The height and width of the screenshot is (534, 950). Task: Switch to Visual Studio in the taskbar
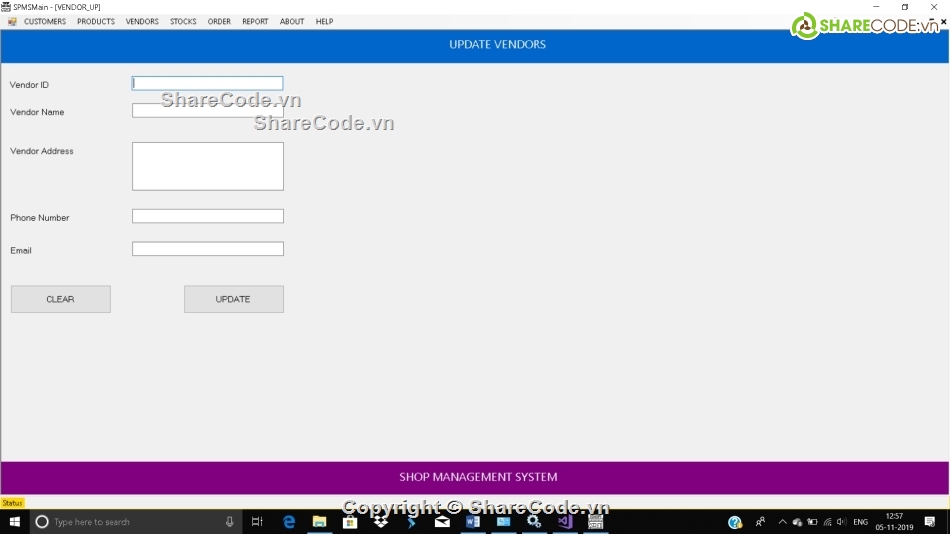coord(565,522)
